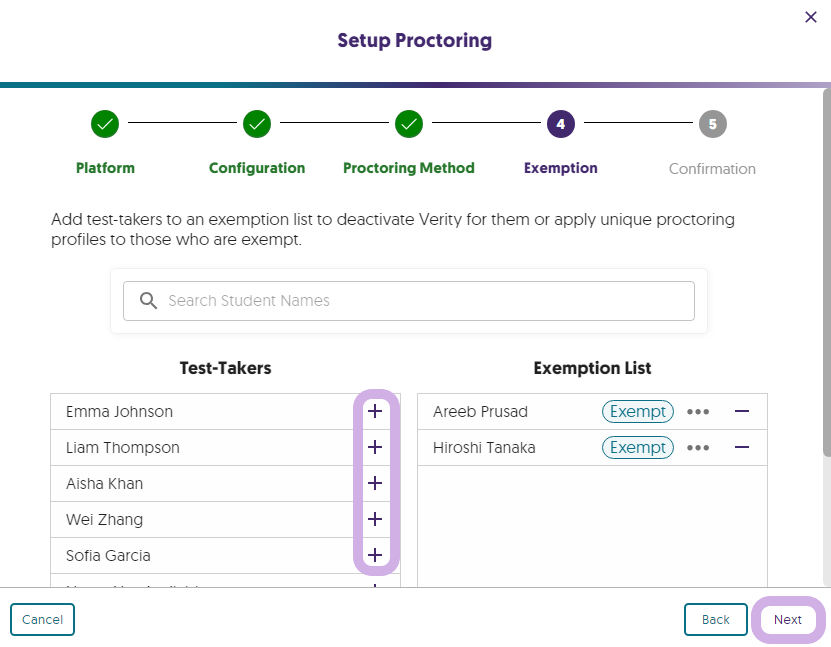
Task: Select step 5 Confirmation
Action: pos(712,125)
